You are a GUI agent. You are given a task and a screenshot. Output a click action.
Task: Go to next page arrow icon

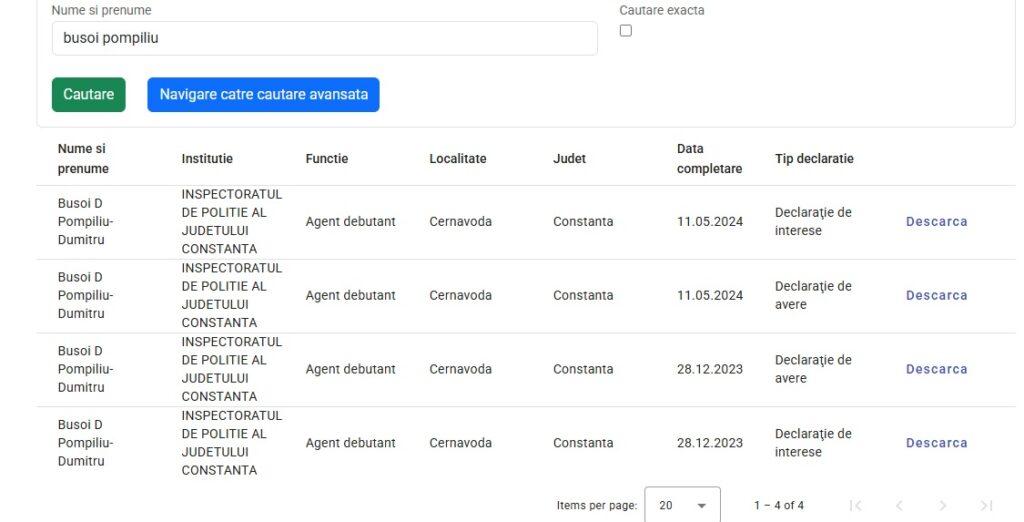tap(942, 505)
